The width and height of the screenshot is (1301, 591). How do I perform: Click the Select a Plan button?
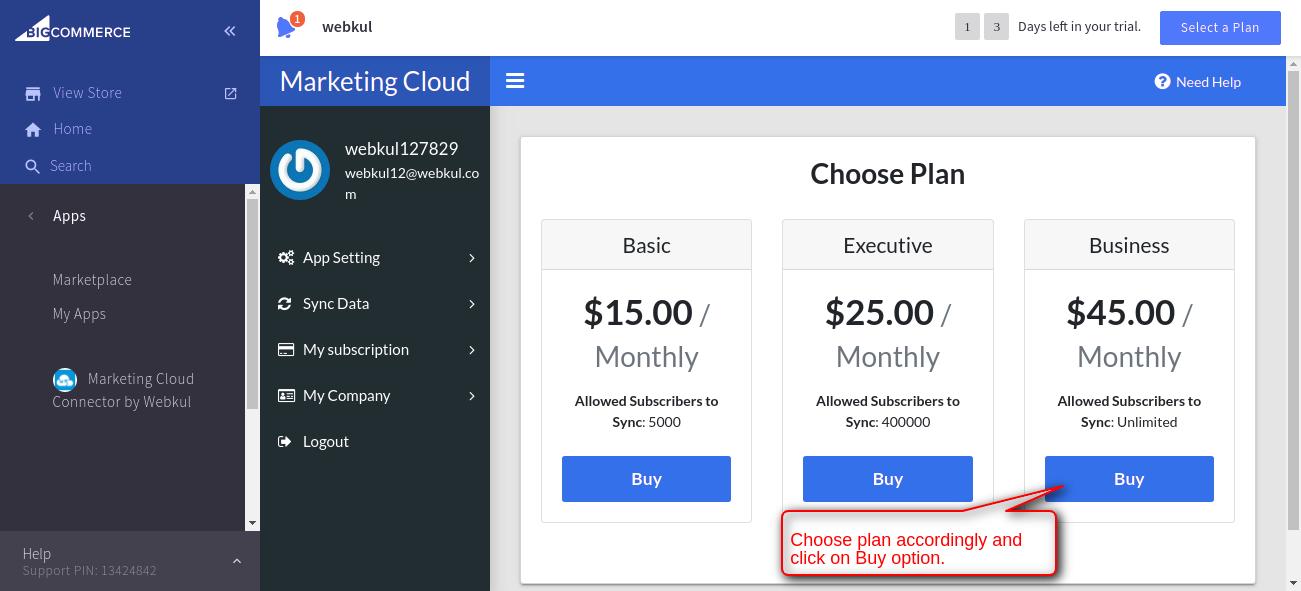1220,28
